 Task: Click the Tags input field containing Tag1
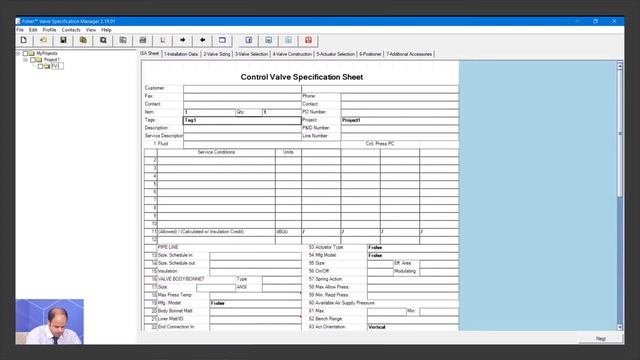[242, 120]
